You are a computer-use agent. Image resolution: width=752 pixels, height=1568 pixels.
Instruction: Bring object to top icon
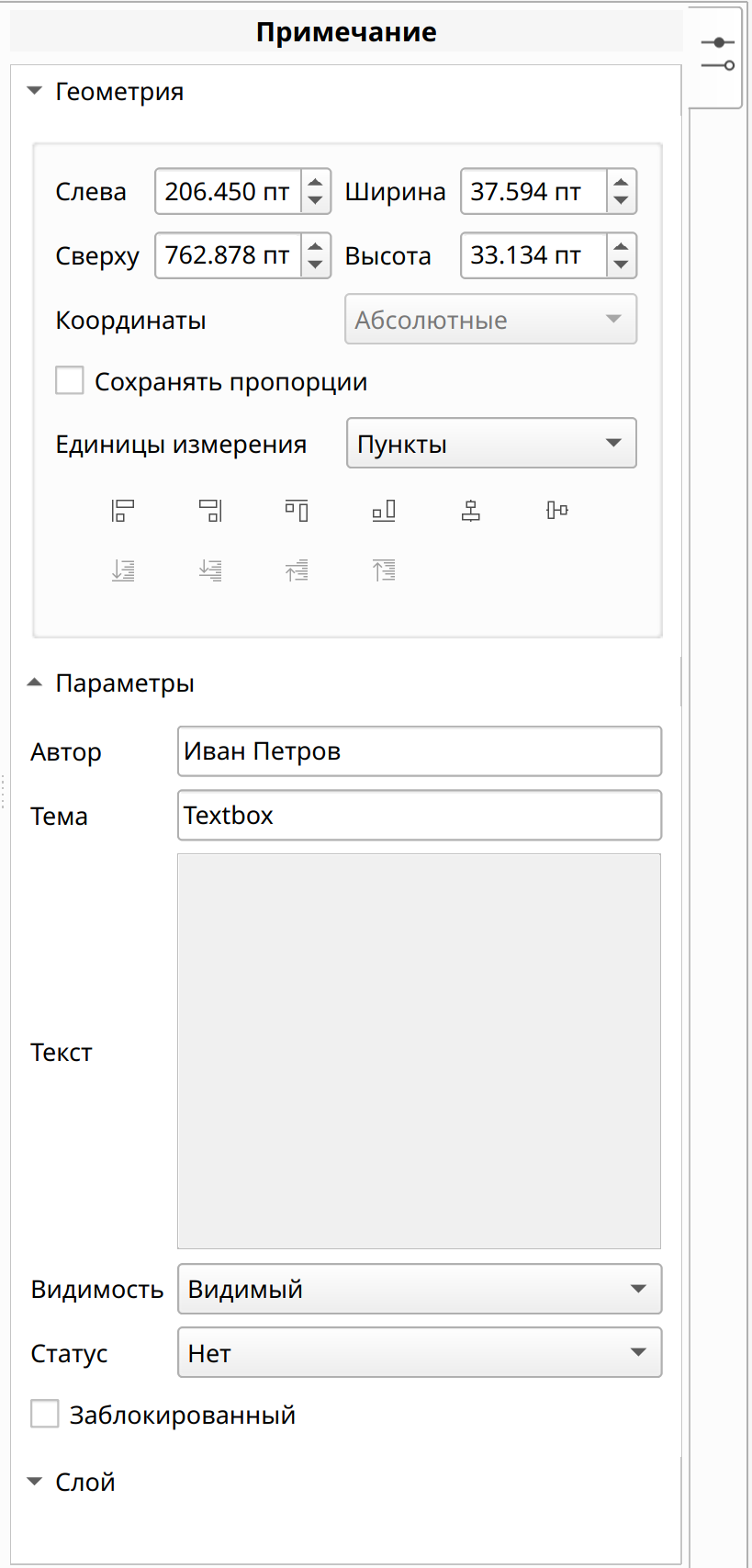tap(384, 570)
